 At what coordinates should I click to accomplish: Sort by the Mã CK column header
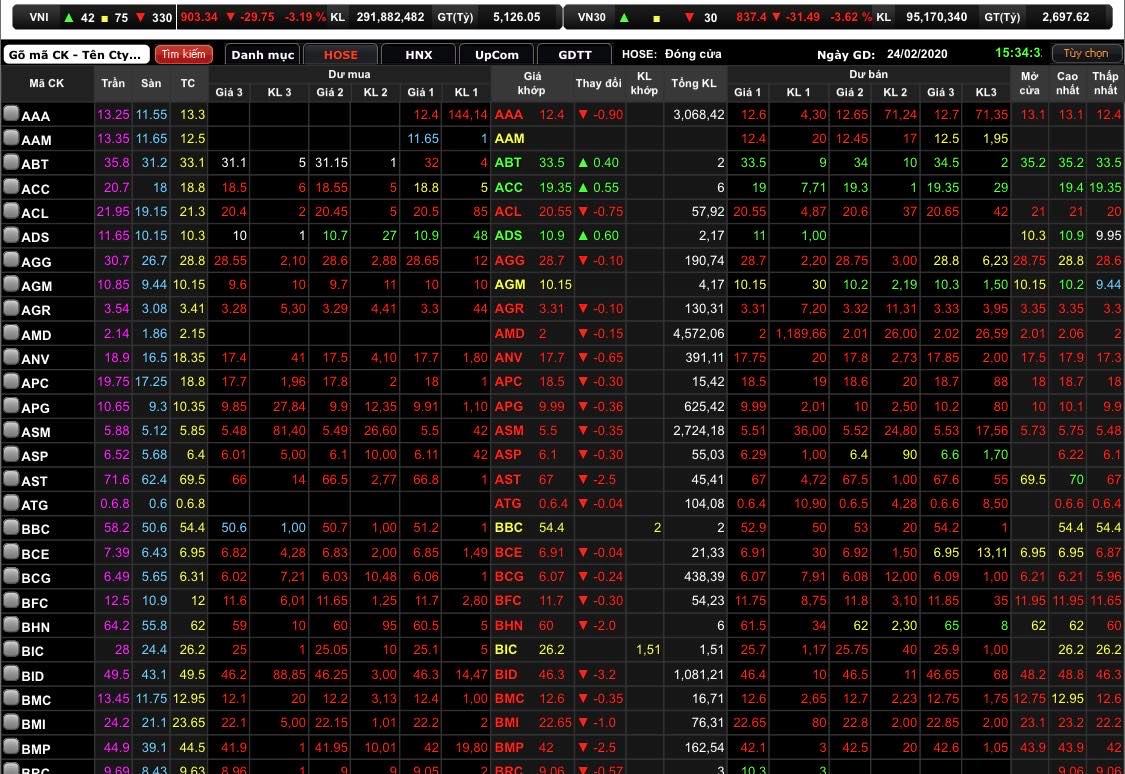[x=47, y=83]
